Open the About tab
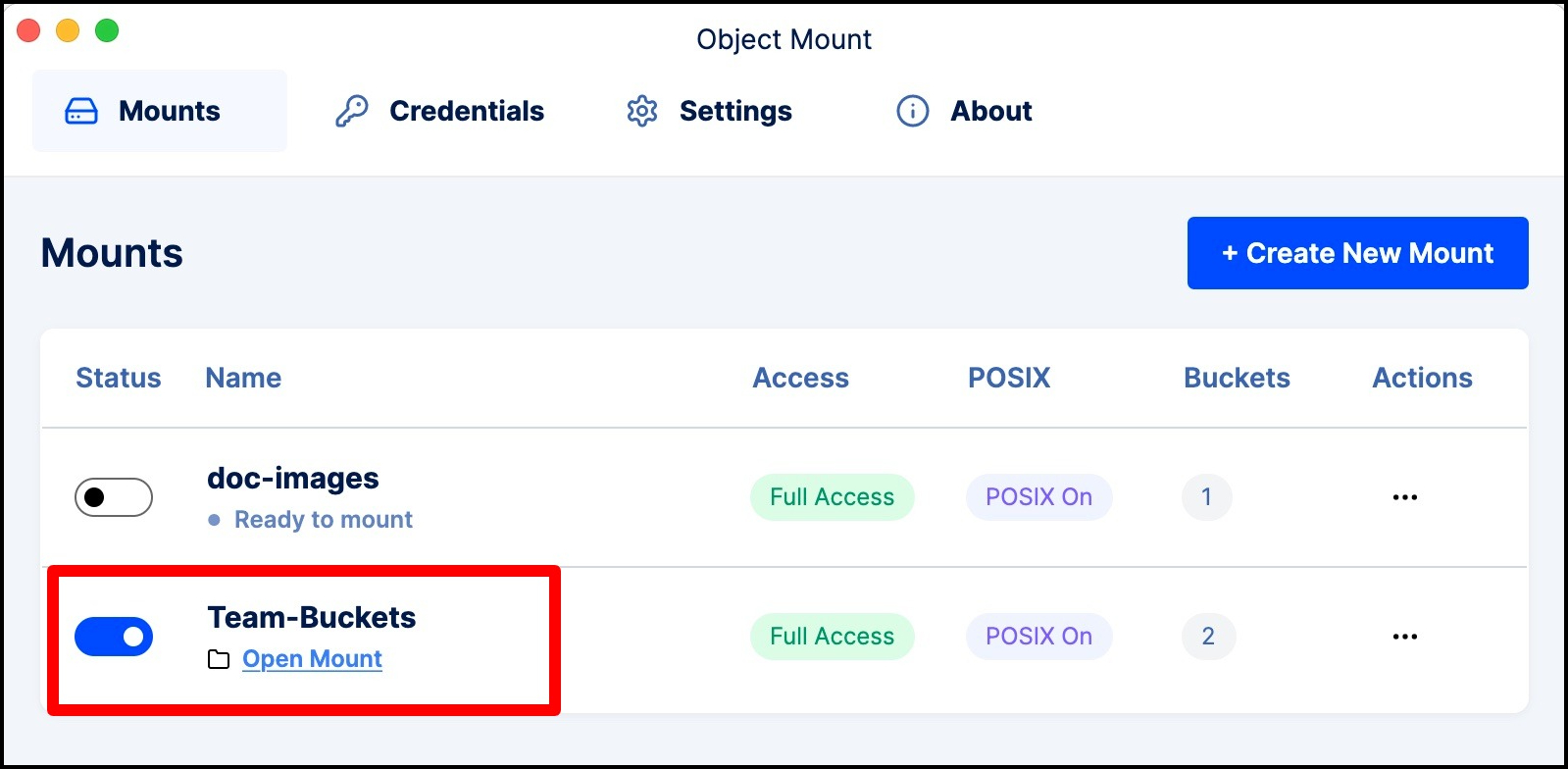Image resolution: width=1568 pixels, height=769 pixels. tap(990, 111)
